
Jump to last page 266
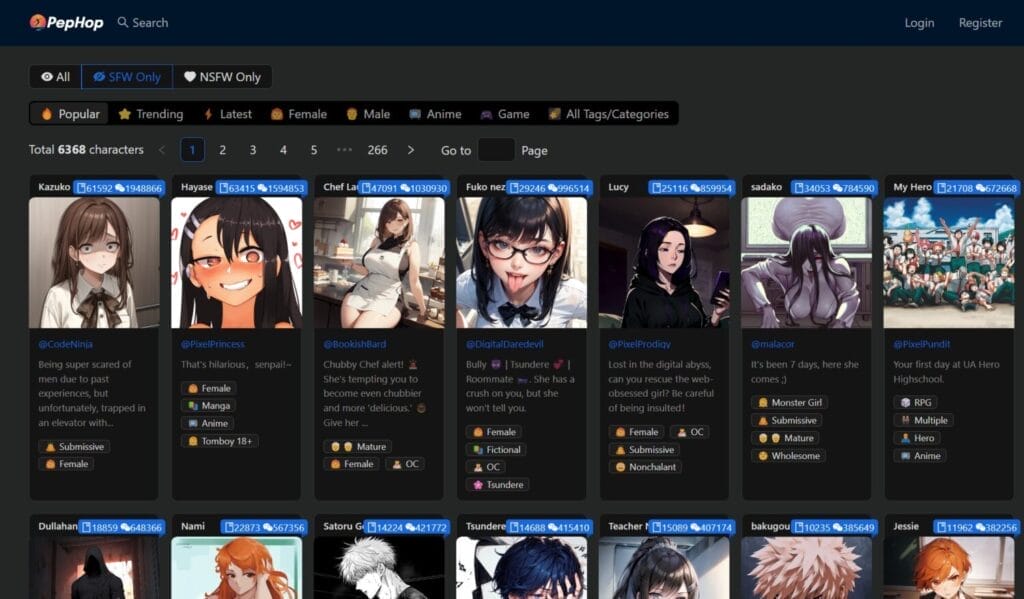pos(377,150)
